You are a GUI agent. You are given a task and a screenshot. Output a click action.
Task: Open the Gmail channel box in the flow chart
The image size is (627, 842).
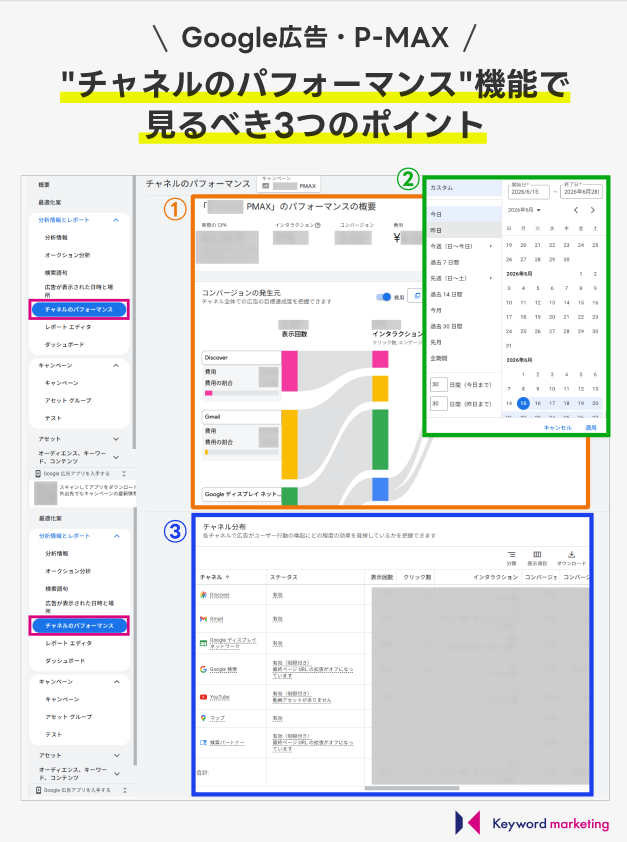242,417
